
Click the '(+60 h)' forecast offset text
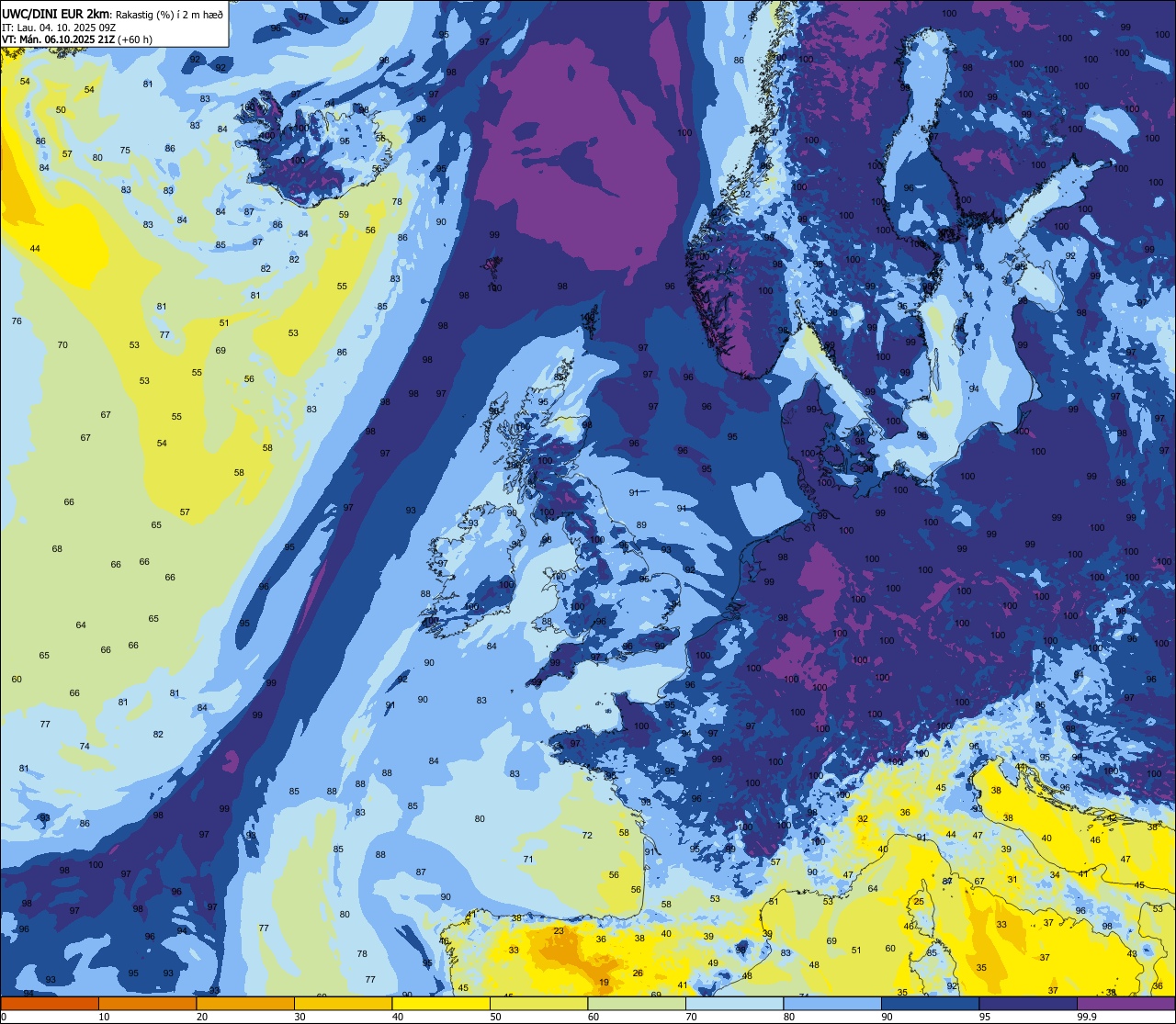tap(135, 39)
